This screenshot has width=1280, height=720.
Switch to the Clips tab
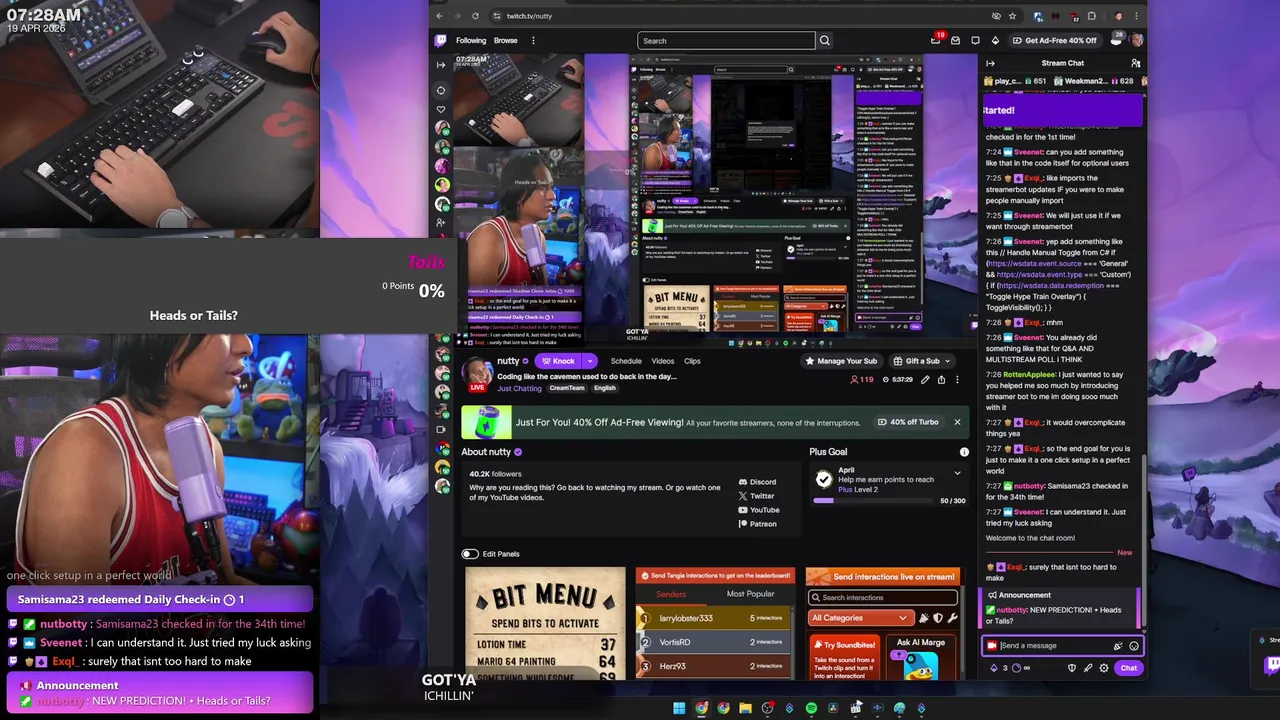click(692, 361)
